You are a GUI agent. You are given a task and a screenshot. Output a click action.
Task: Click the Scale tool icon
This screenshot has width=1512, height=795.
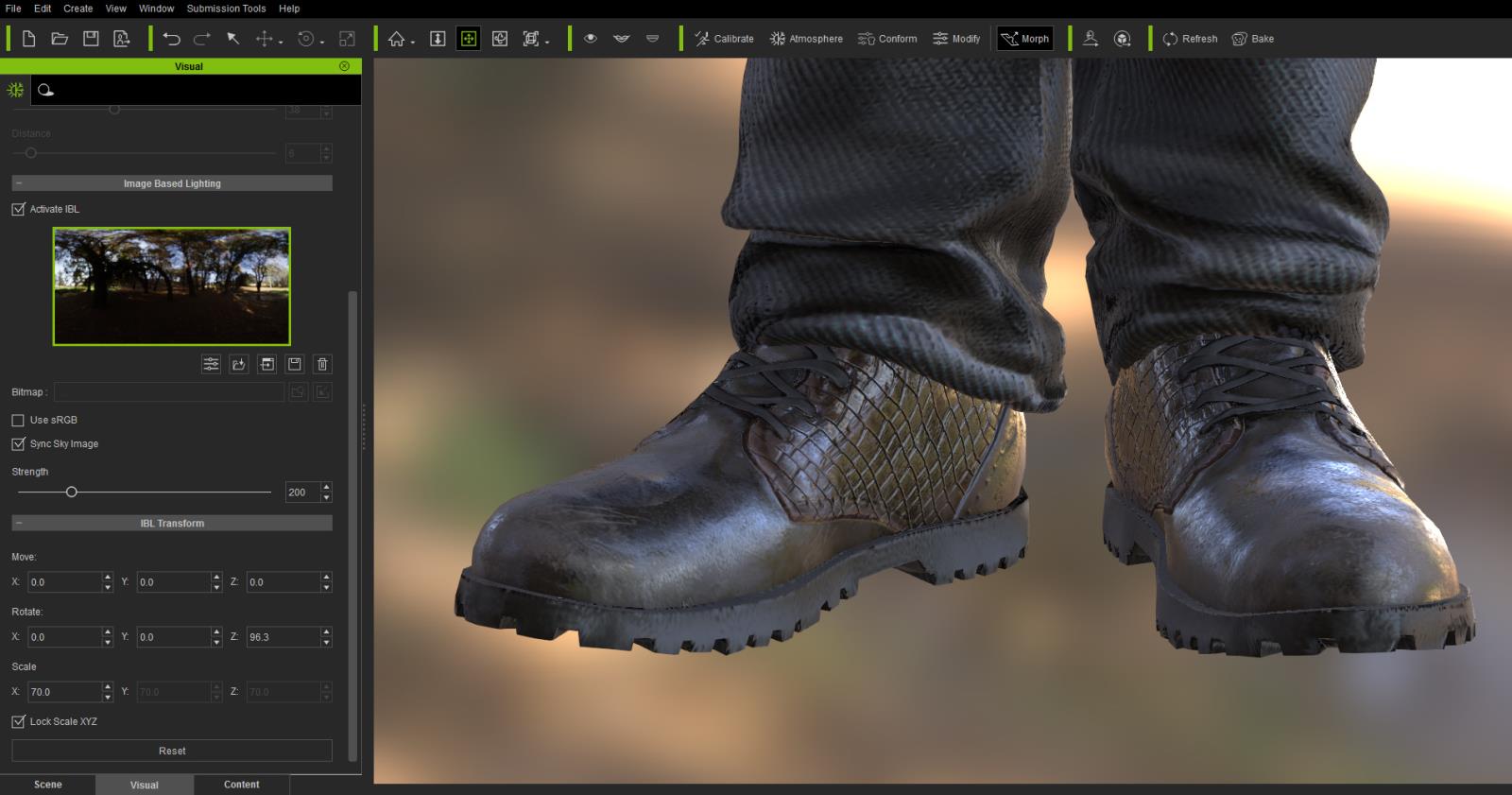347,39
